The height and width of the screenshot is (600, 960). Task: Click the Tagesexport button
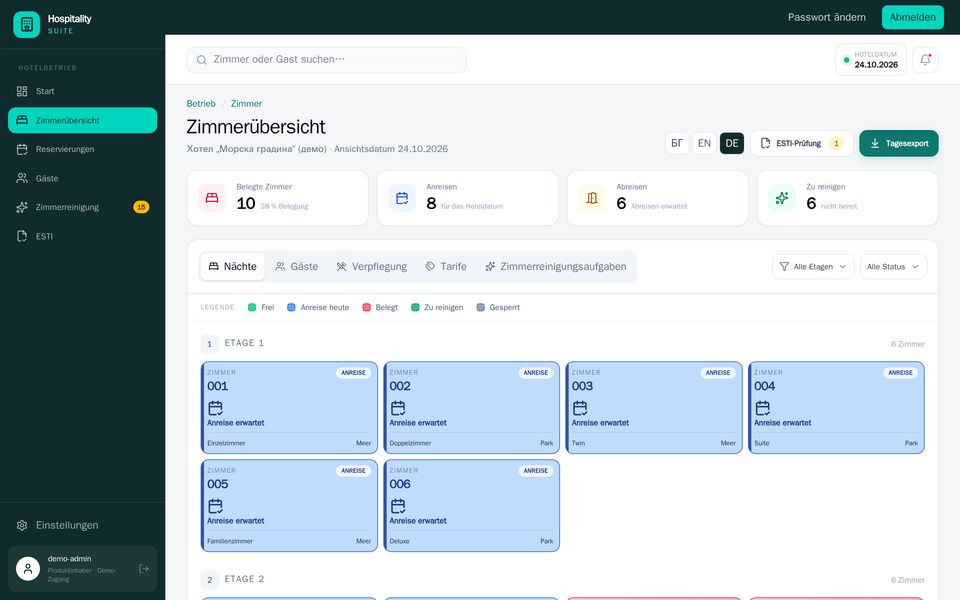click(899, 143)
